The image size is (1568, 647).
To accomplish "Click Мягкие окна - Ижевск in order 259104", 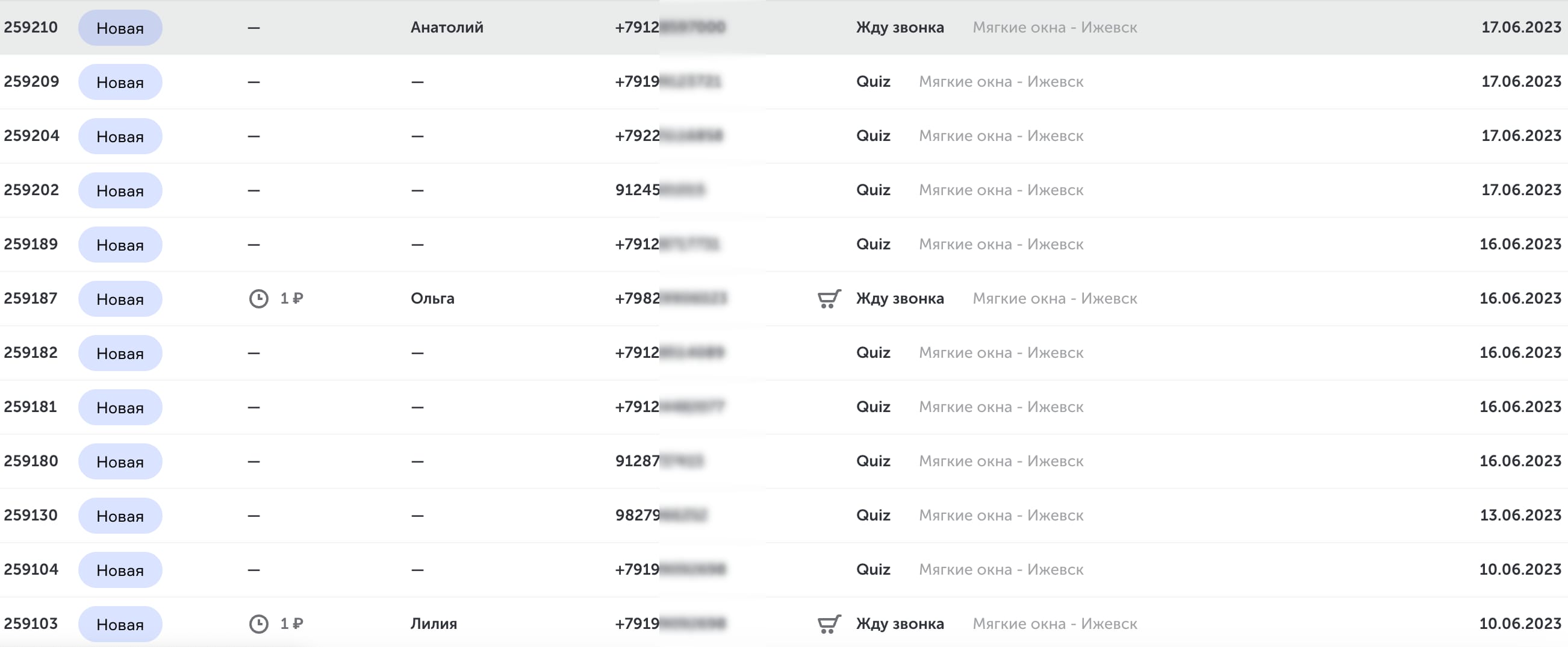I will [x=1001, y=570].
